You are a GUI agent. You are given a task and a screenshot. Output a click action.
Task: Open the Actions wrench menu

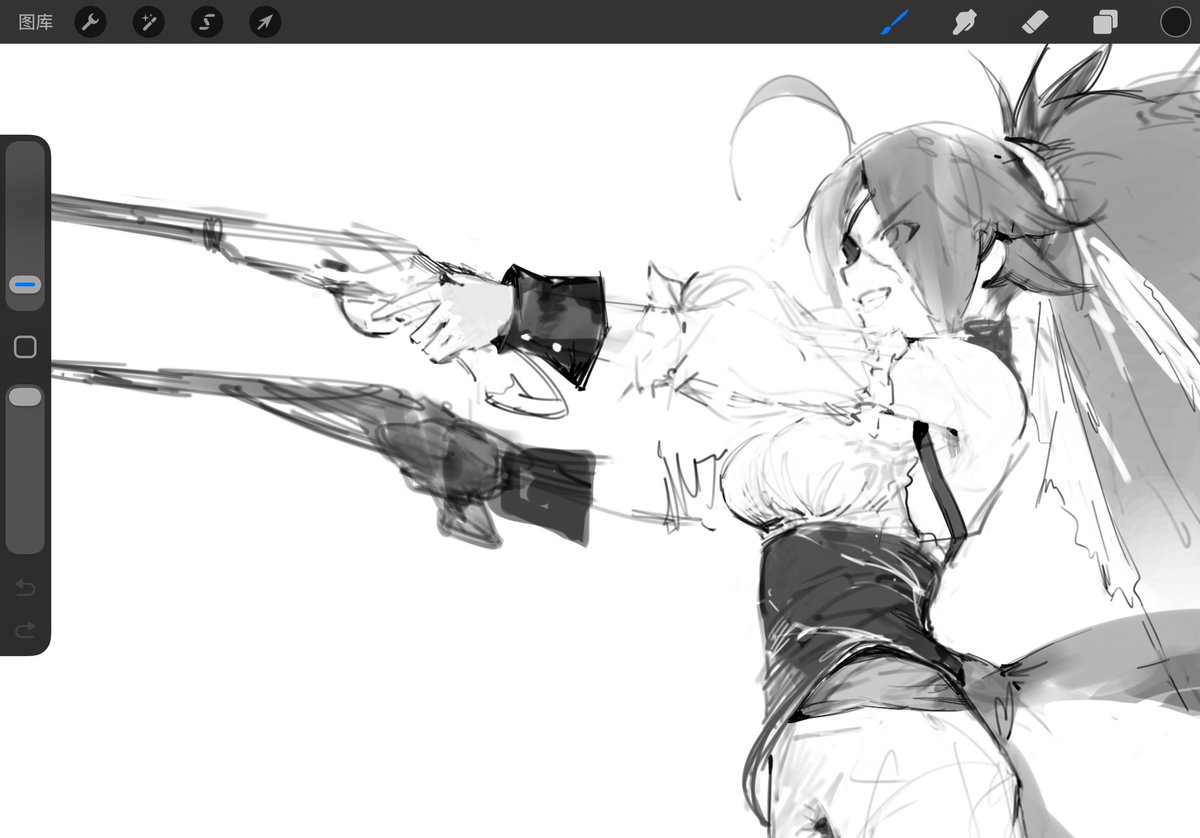[91, 22]
